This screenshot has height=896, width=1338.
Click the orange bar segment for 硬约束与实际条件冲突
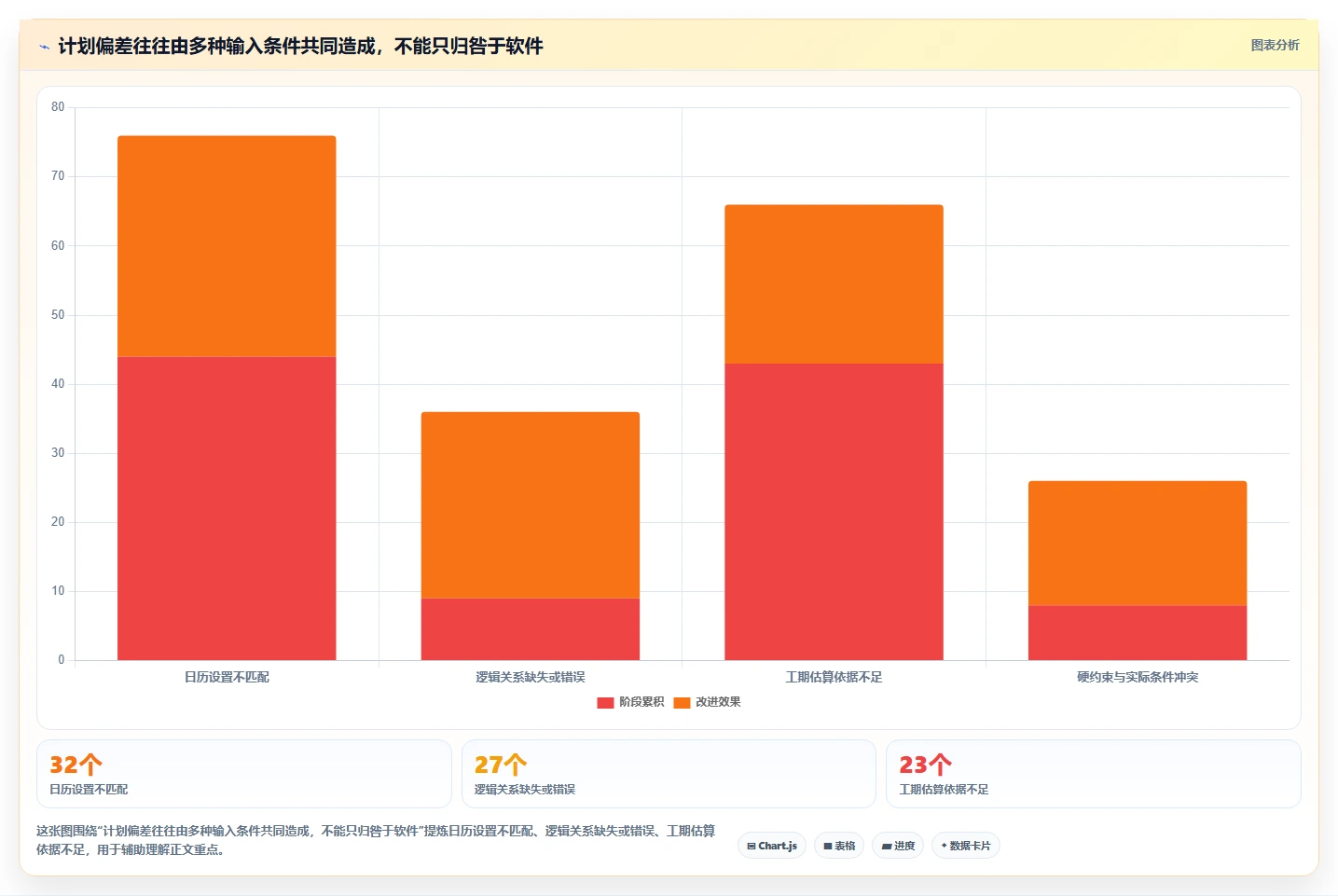[x=1138, y=544]
